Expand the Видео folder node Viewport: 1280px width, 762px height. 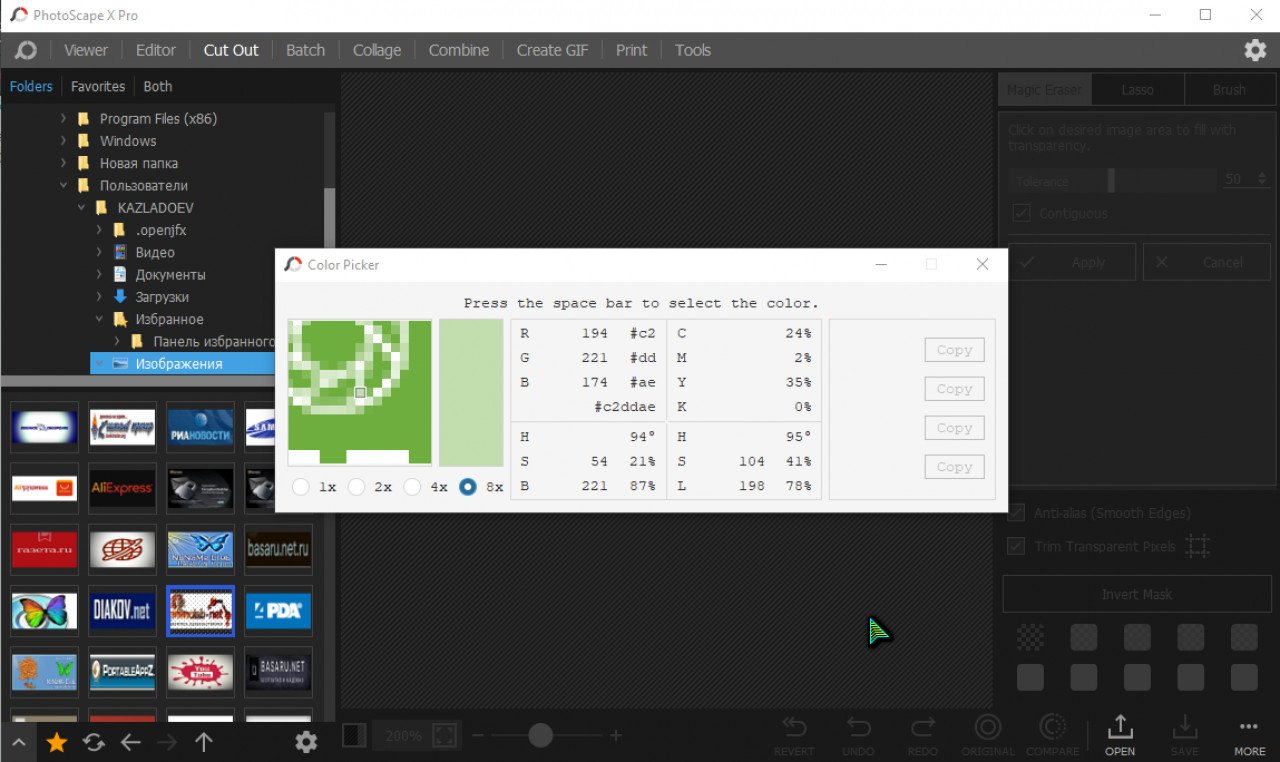coord(100,253)
